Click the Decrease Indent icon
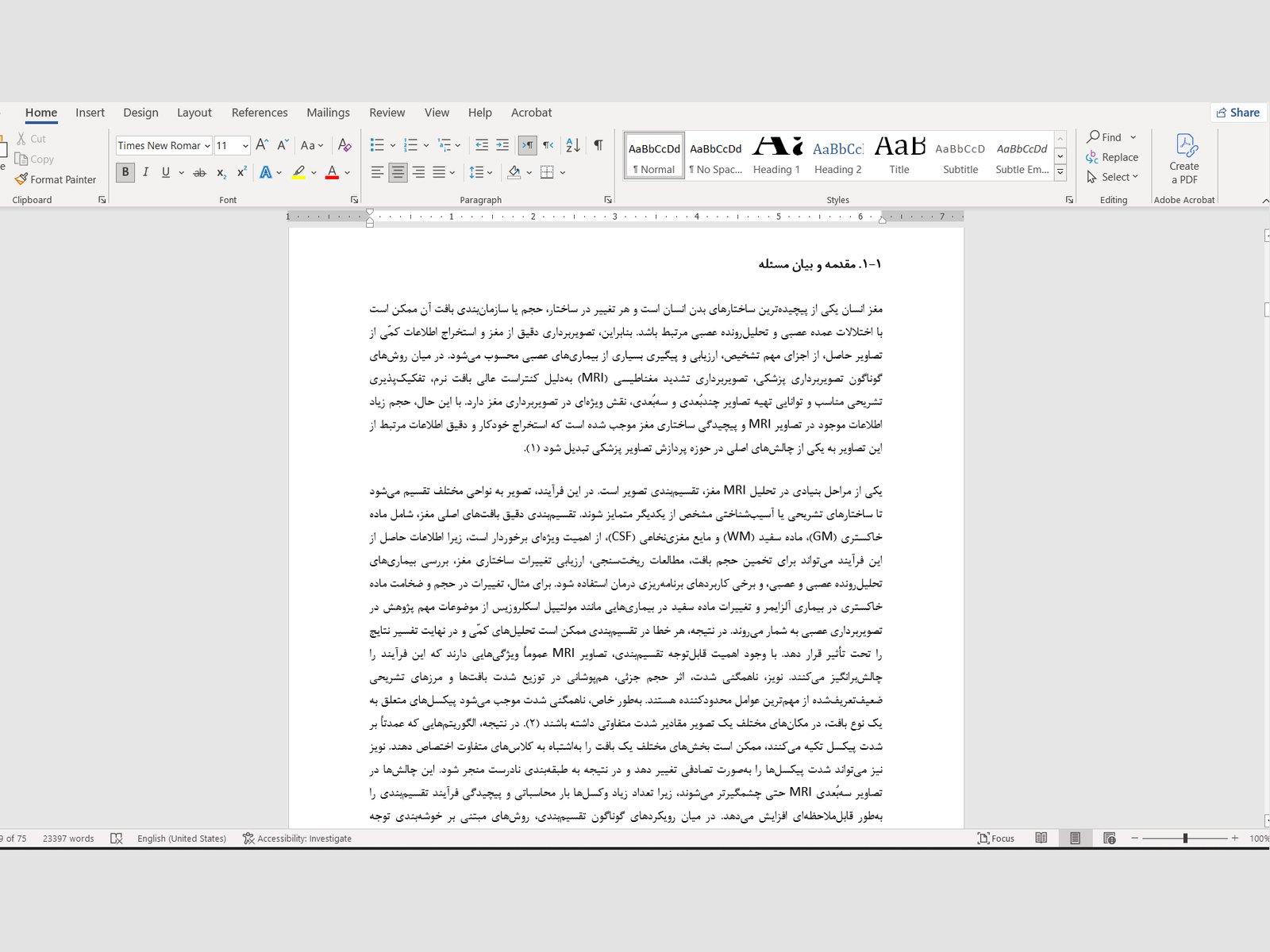Screen dimensions: 1270x952 tap(482, 145)
